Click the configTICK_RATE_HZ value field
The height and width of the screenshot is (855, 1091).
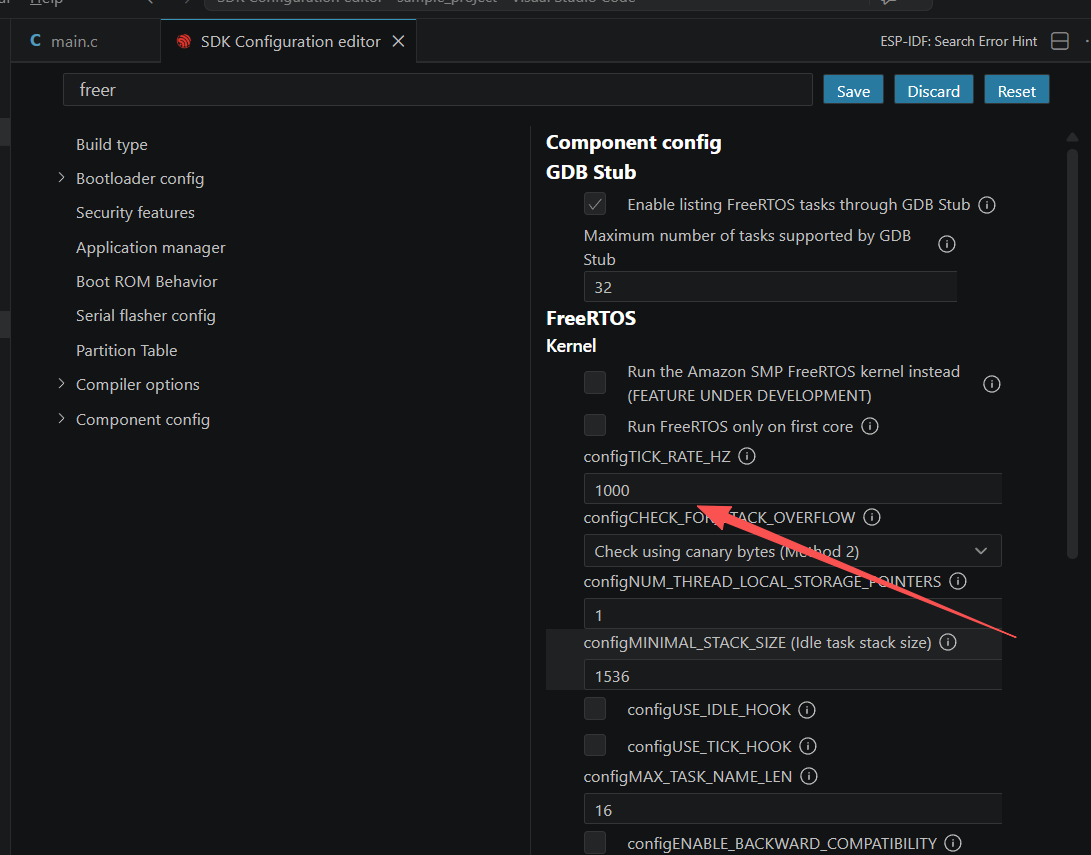click(793, 489)
